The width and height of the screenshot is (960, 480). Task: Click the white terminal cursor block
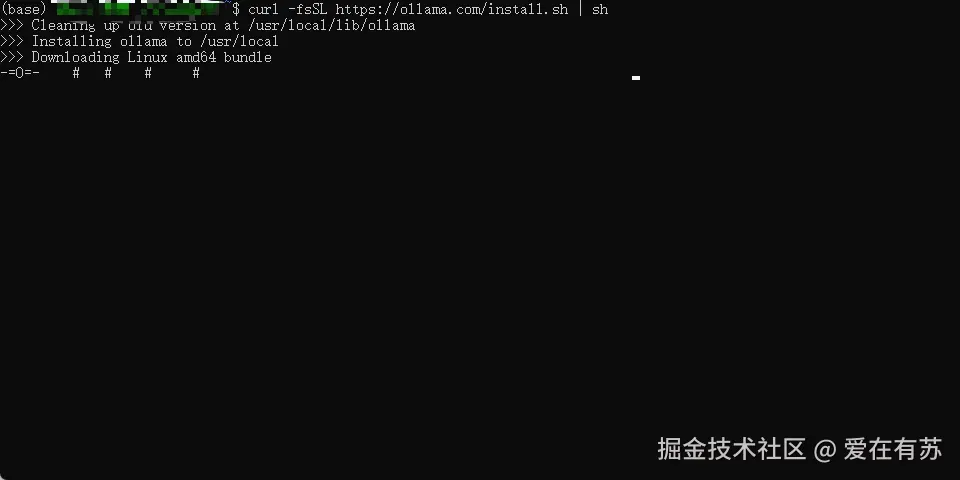point(636,78)
